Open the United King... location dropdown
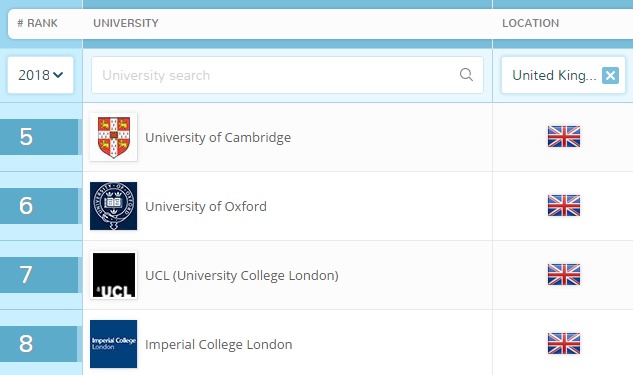This screenshot has height=375, width=633. (554, 75)
